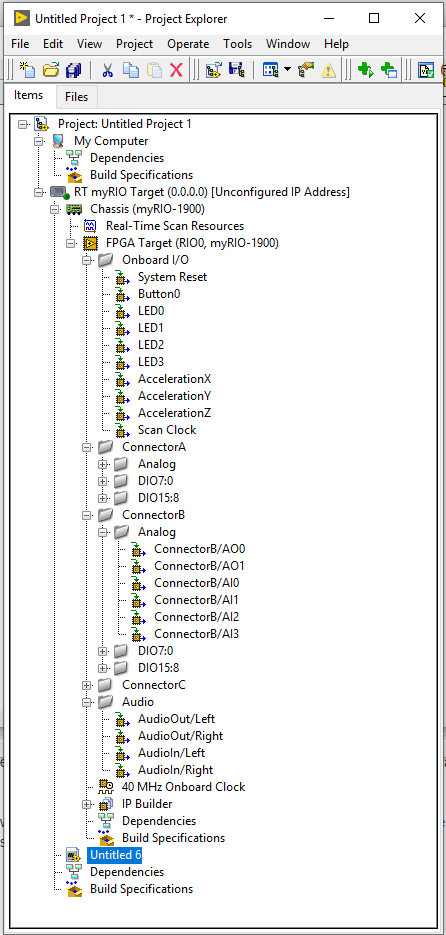Click the Copy toolbar icon
Screen dimensions: 446x935
click(x=131, y=70)
